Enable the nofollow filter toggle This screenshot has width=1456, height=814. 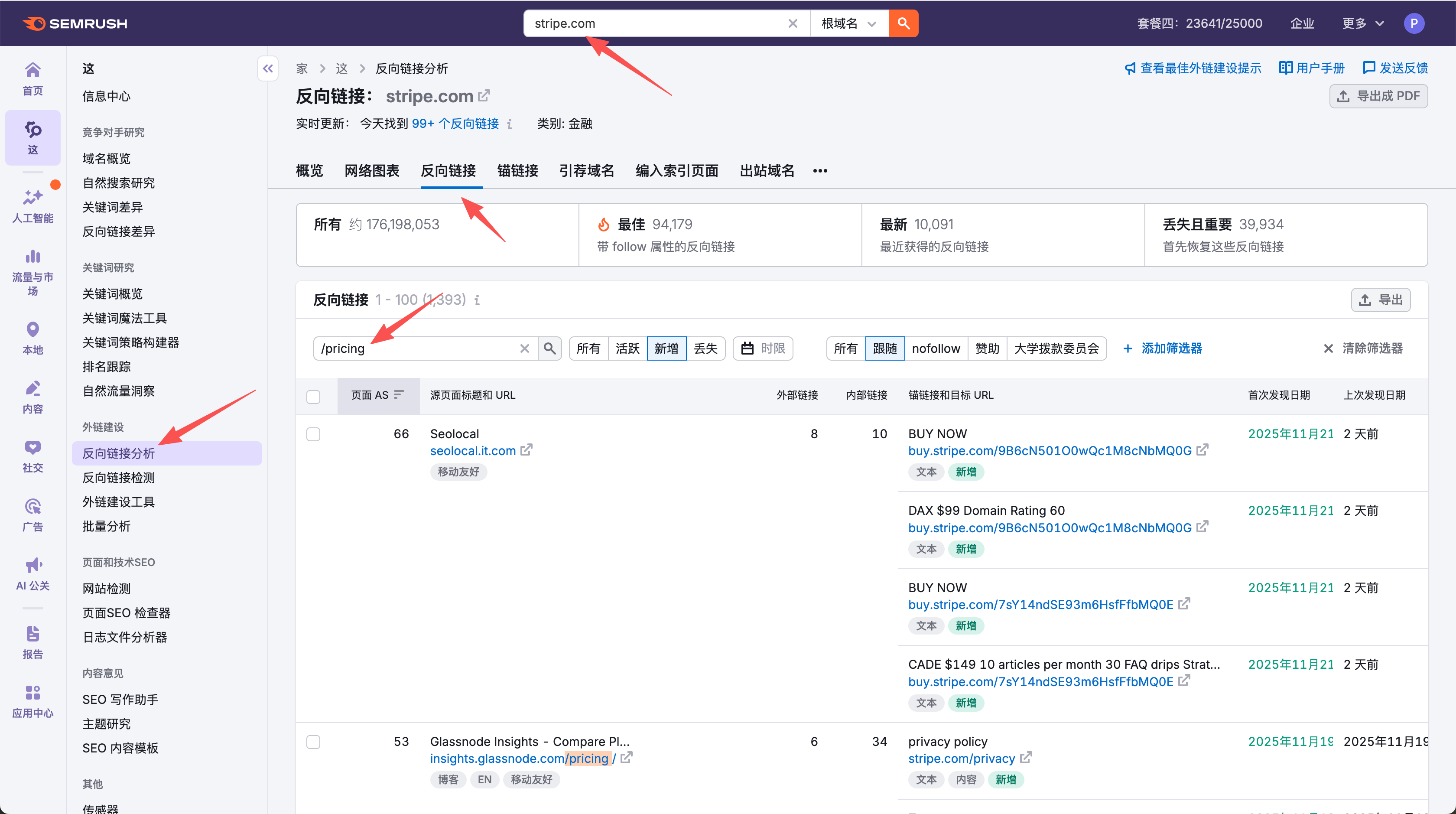click(936, 348)
